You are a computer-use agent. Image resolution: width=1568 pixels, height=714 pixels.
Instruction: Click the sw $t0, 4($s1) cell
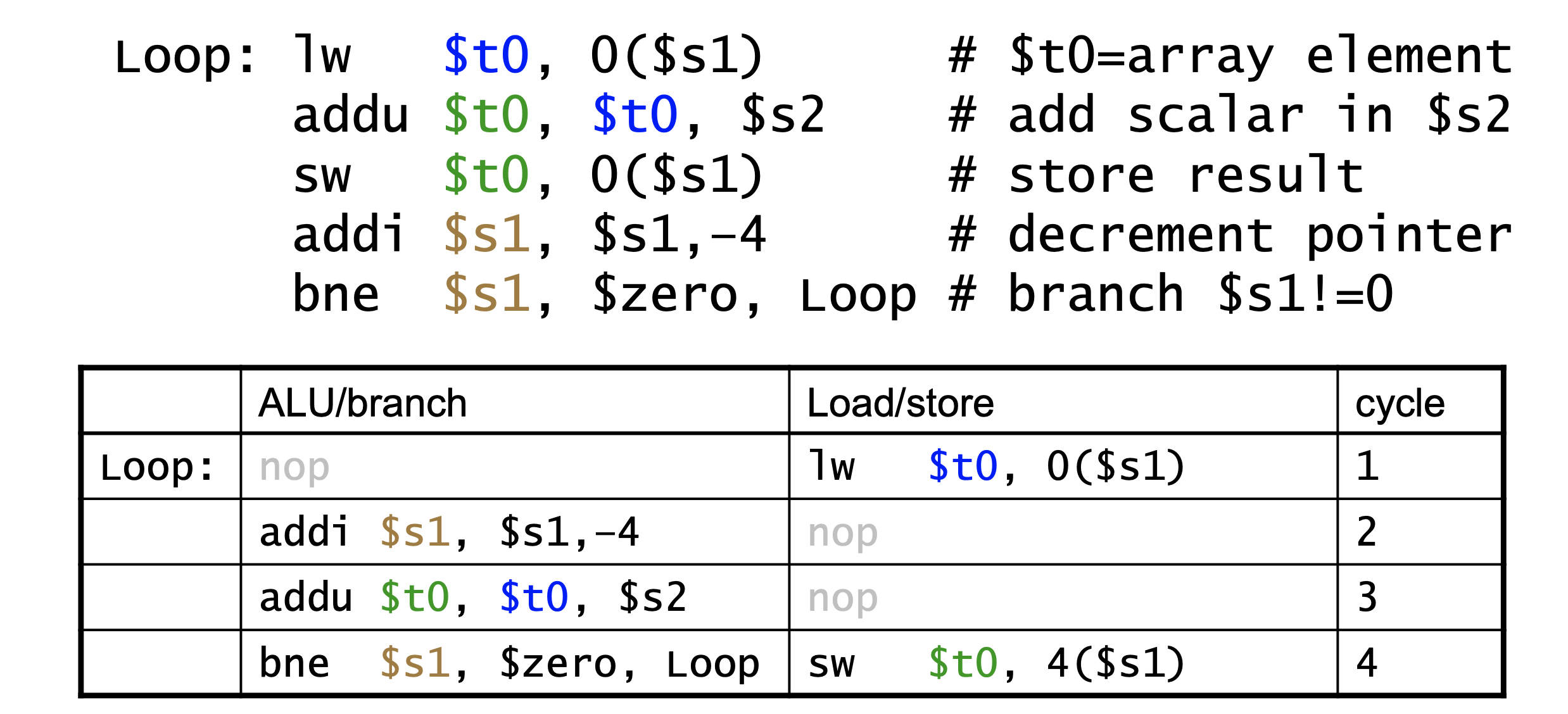(x=996, y=663)
